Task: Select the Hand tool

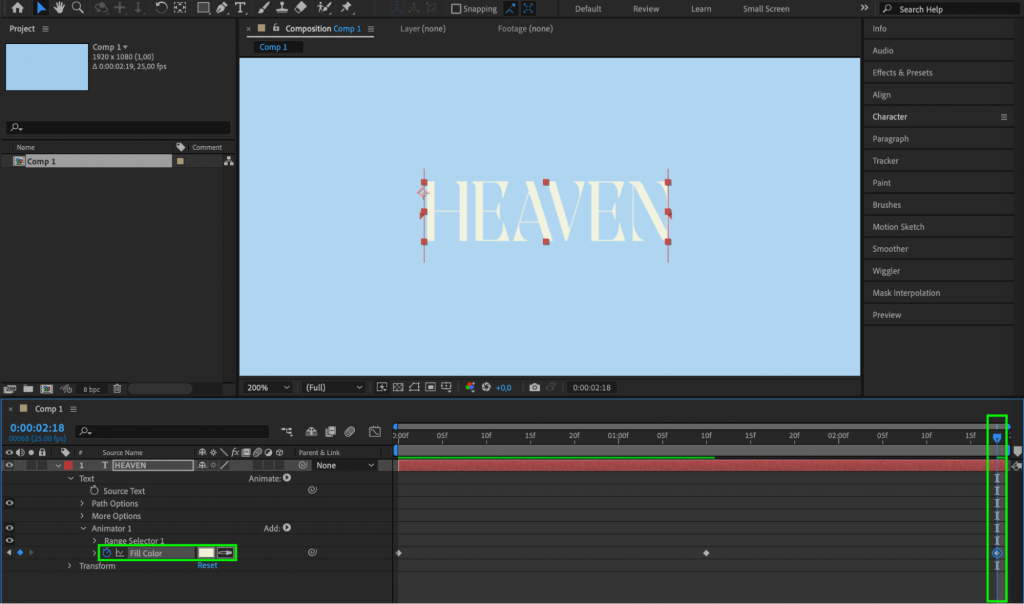Action: pos(60,8)
